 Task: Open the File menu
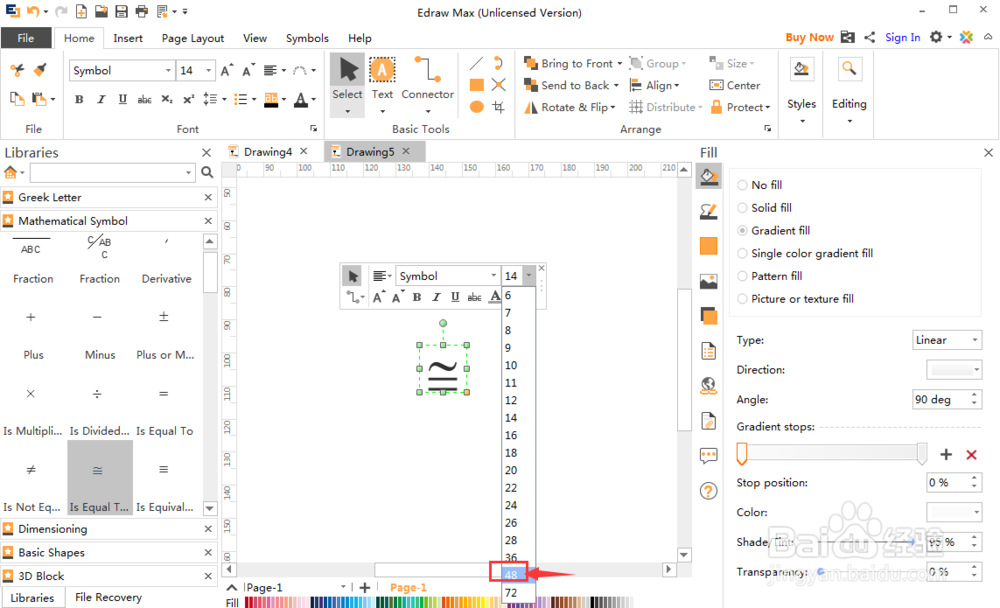coord(26,38)
